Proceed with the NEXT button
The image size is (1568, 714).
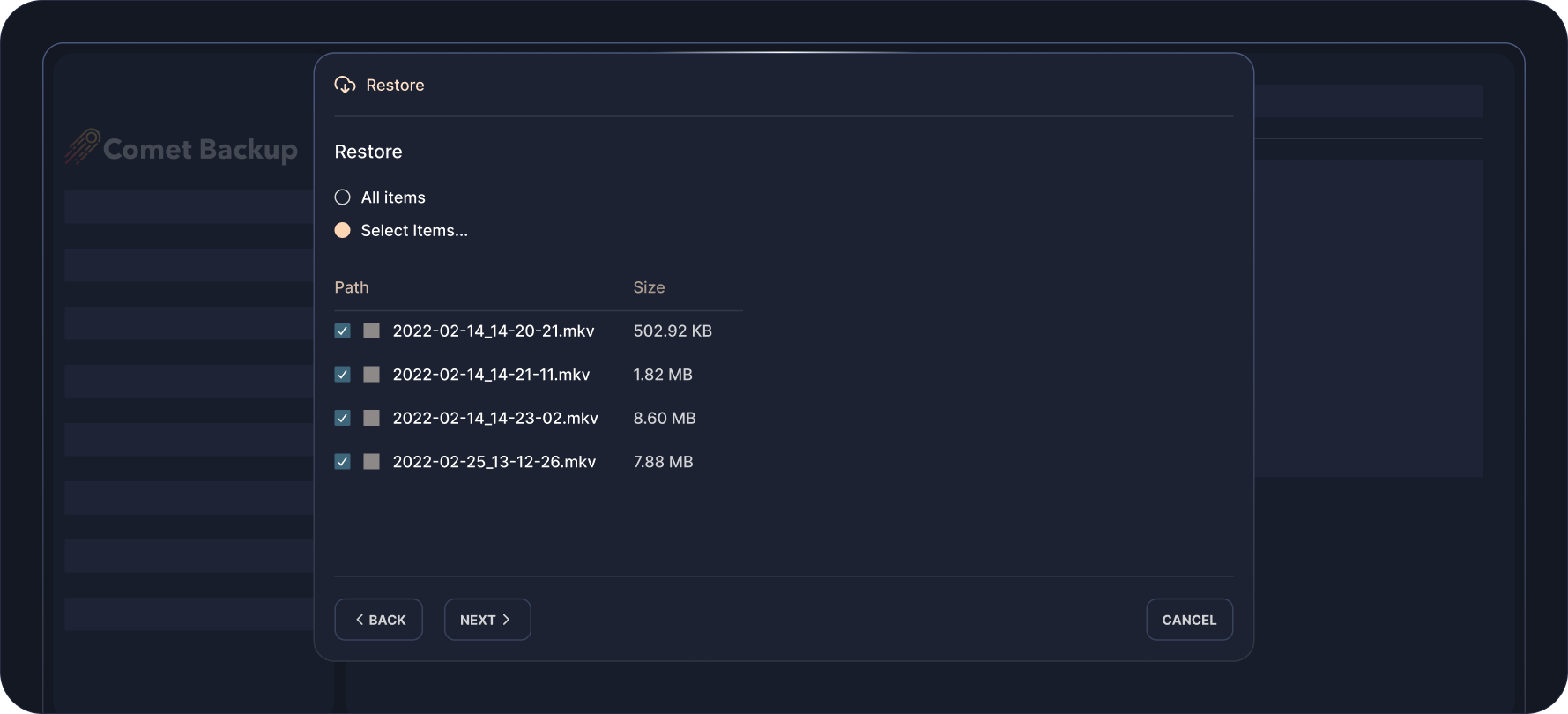click(487, 620)
